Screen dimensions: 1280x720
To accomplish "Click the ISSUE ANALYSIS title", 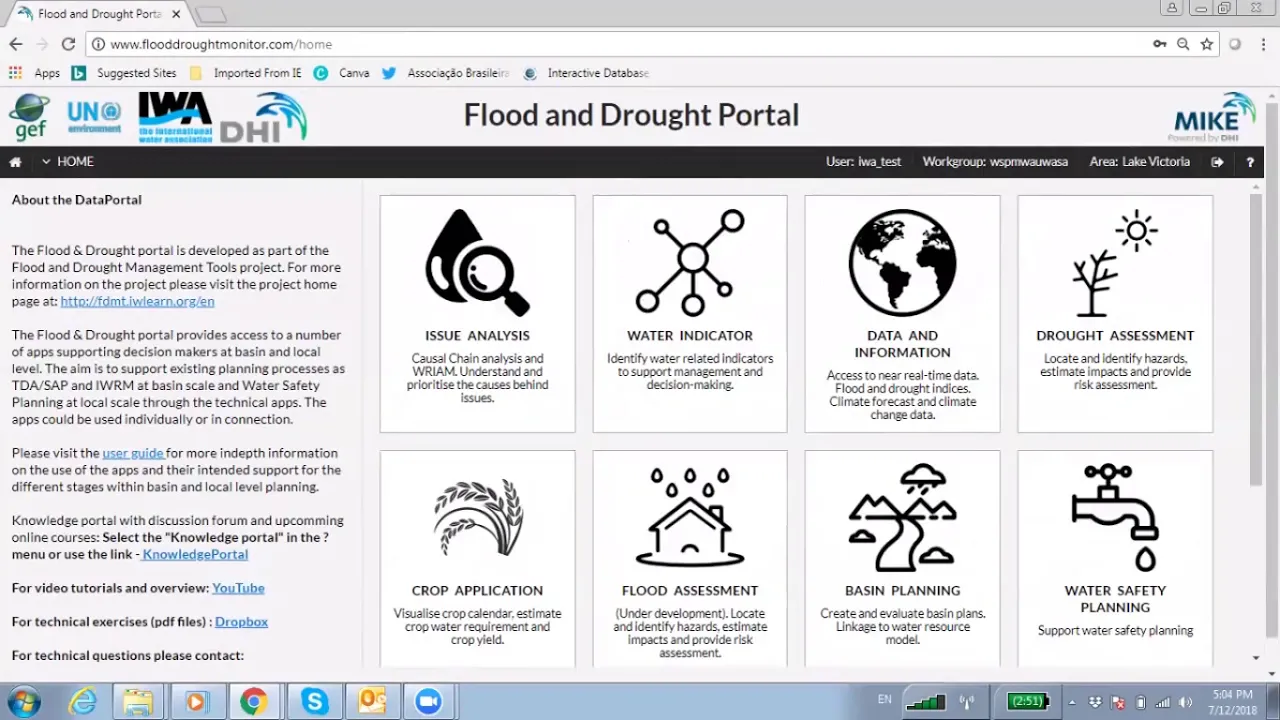I will click(x=477, y=336).
